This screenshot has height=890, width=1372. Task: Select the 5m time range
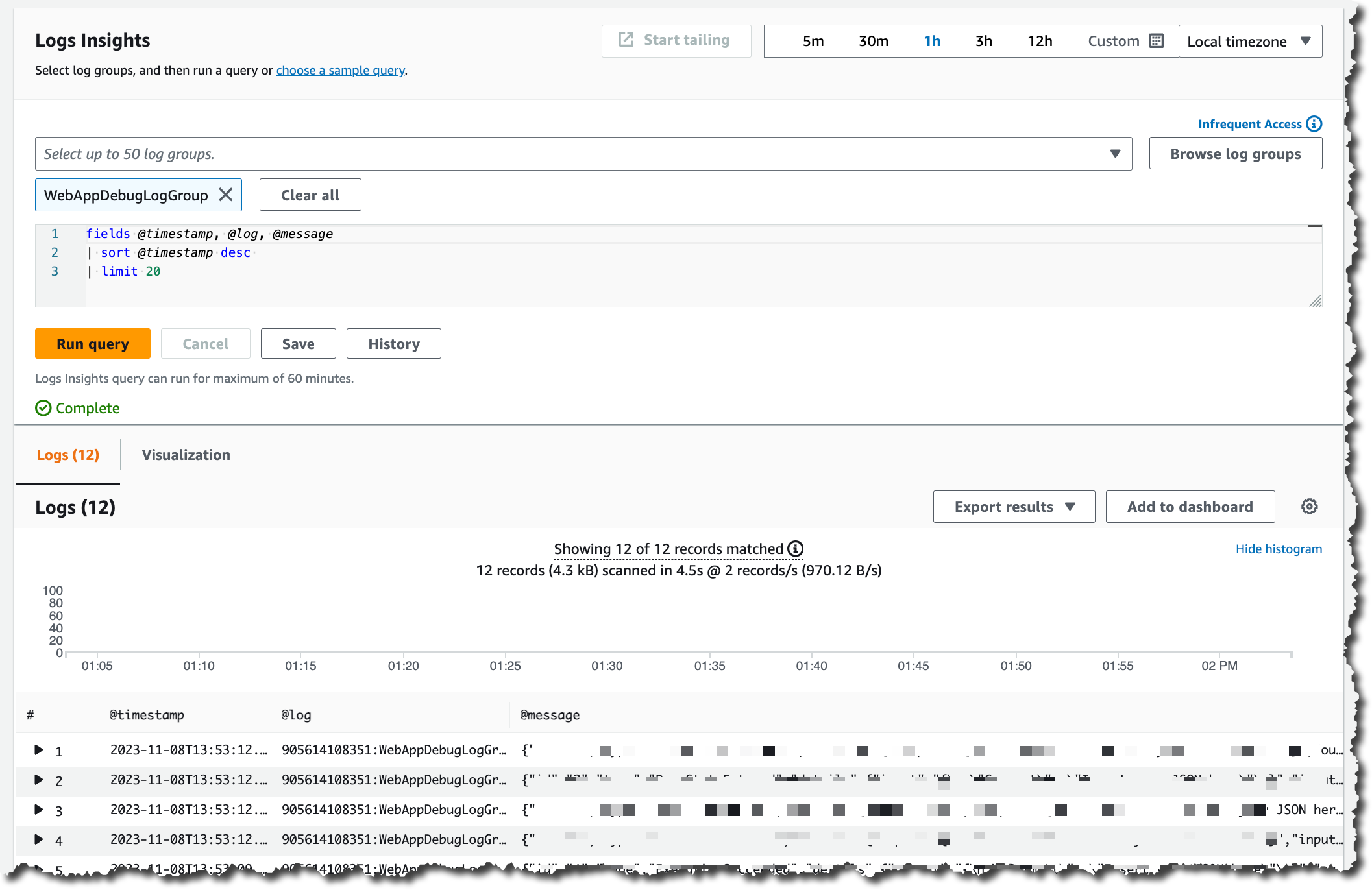pyautogui.click(x=813, y=41)
